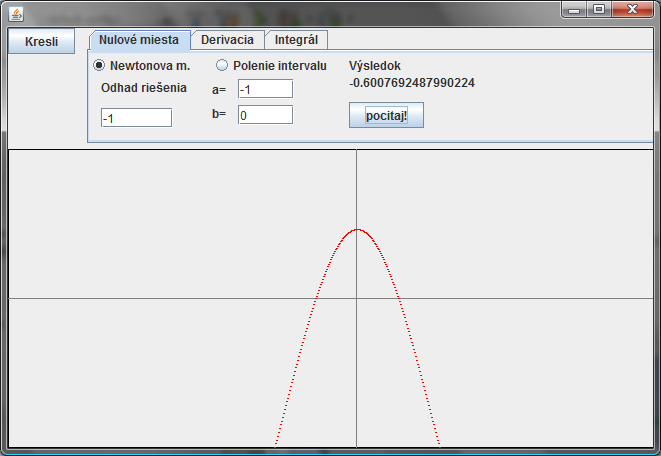The width and height of the screenshot is (661, 456).
Task: Click the peak of the red parabola
Action: [357, 230]
